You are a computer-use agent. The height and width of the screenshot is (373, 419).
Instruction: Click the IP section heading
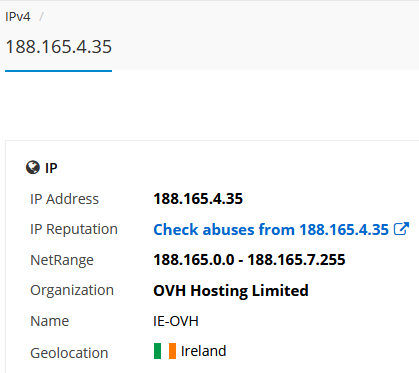(51, 168)
